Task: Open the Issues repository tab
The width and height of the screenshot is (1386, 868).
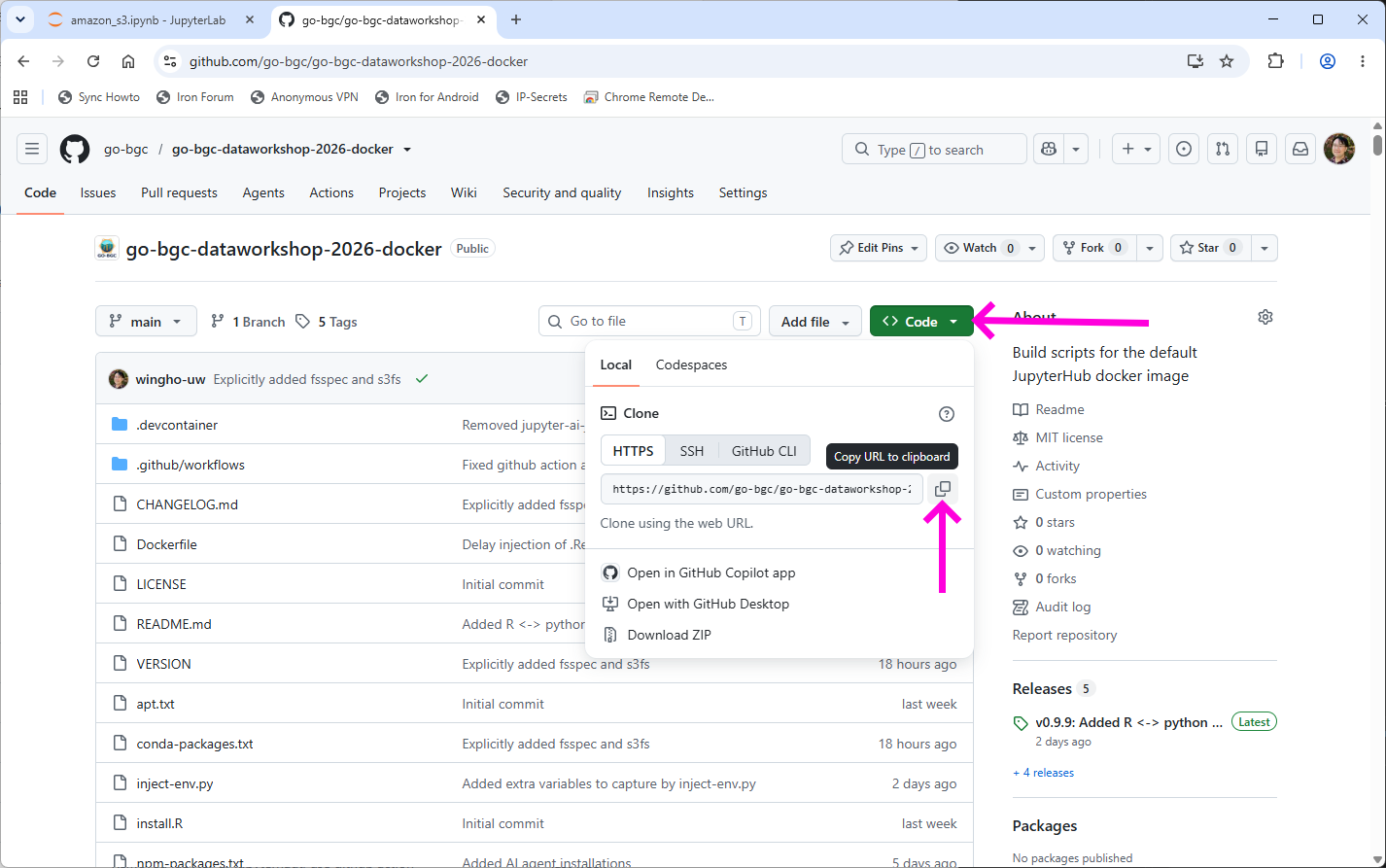Action: pyautogui.click(x=98, y=192)
